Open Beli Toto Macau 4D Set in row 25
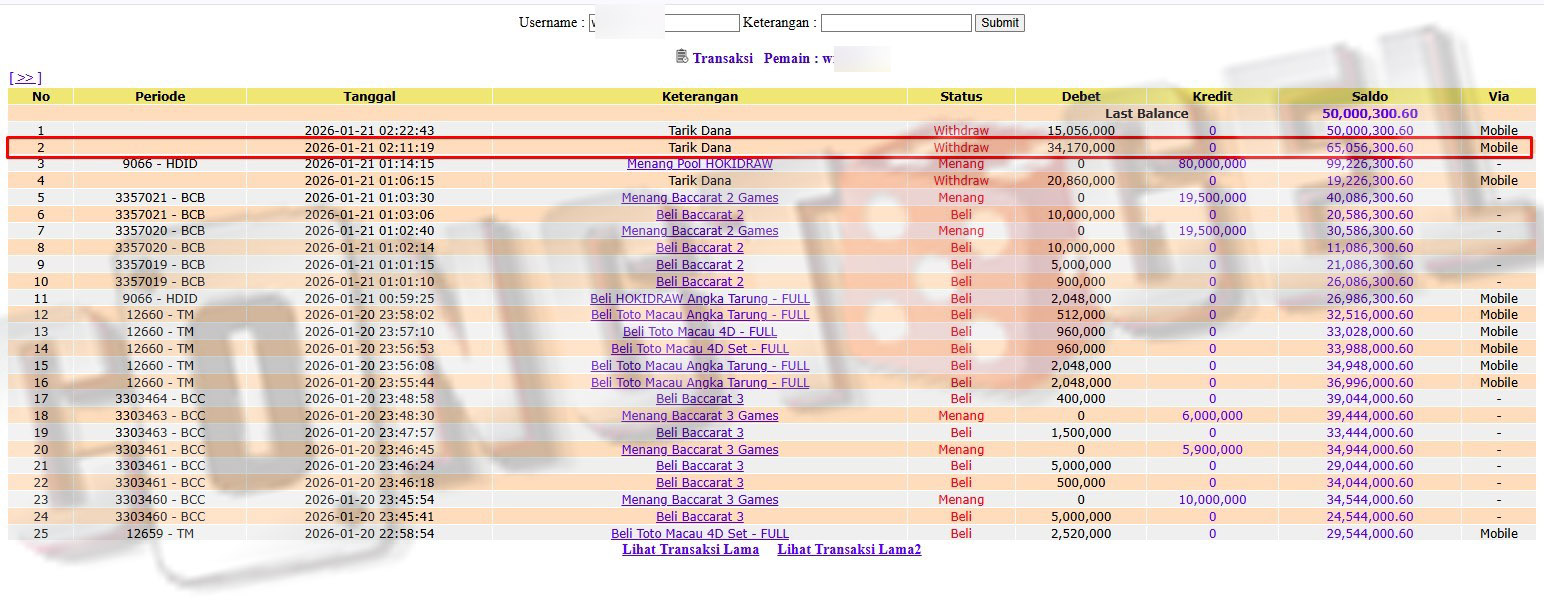 pyautogui.click(x=699, y=534)
